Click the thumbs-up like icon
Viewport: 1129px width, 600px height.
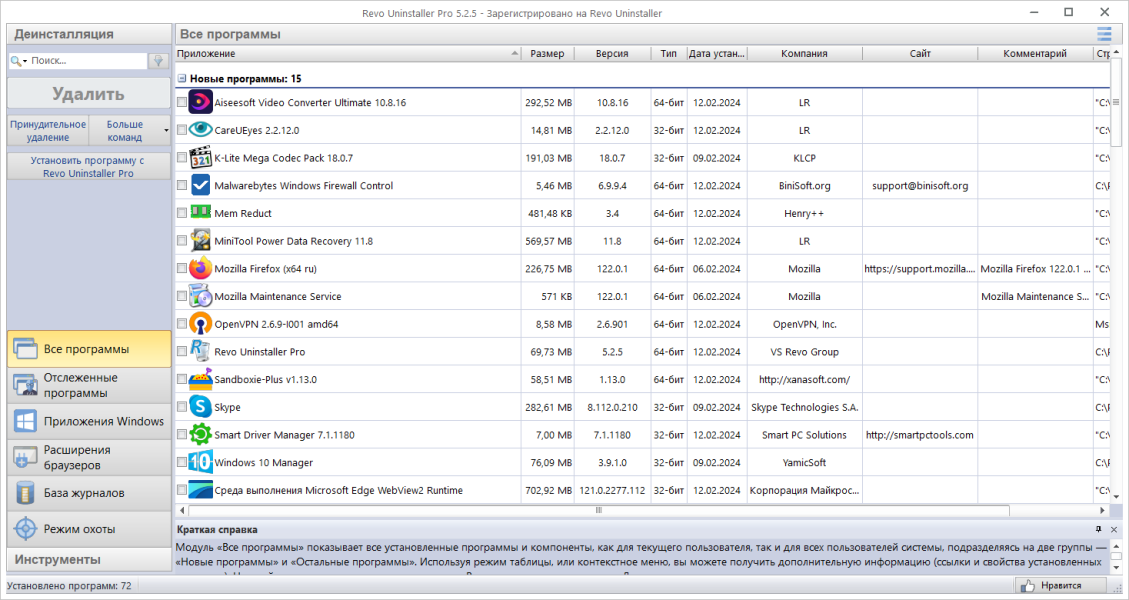click(x=1027, y=586)
